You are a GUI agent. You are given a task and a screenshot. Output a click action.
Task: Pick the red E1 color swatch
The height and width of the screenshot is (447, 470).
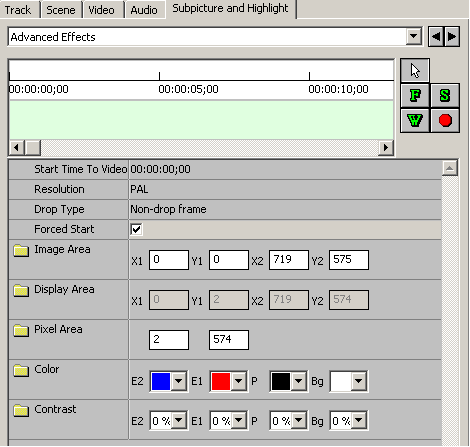coord(221,381)
